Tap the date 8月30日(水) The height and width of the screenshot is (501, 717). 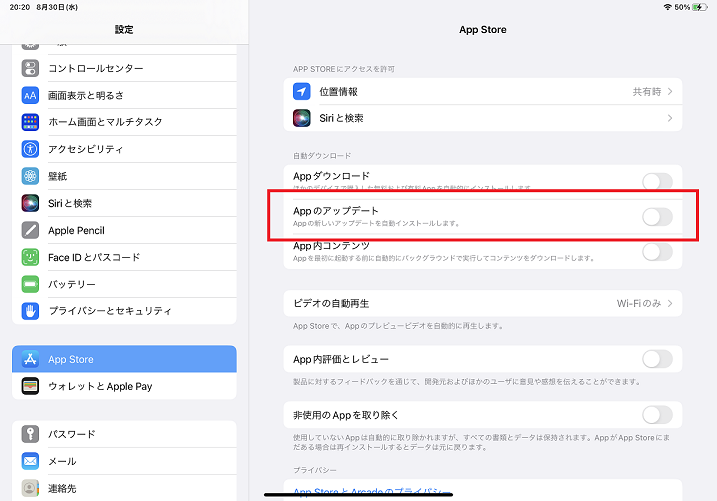57,7
